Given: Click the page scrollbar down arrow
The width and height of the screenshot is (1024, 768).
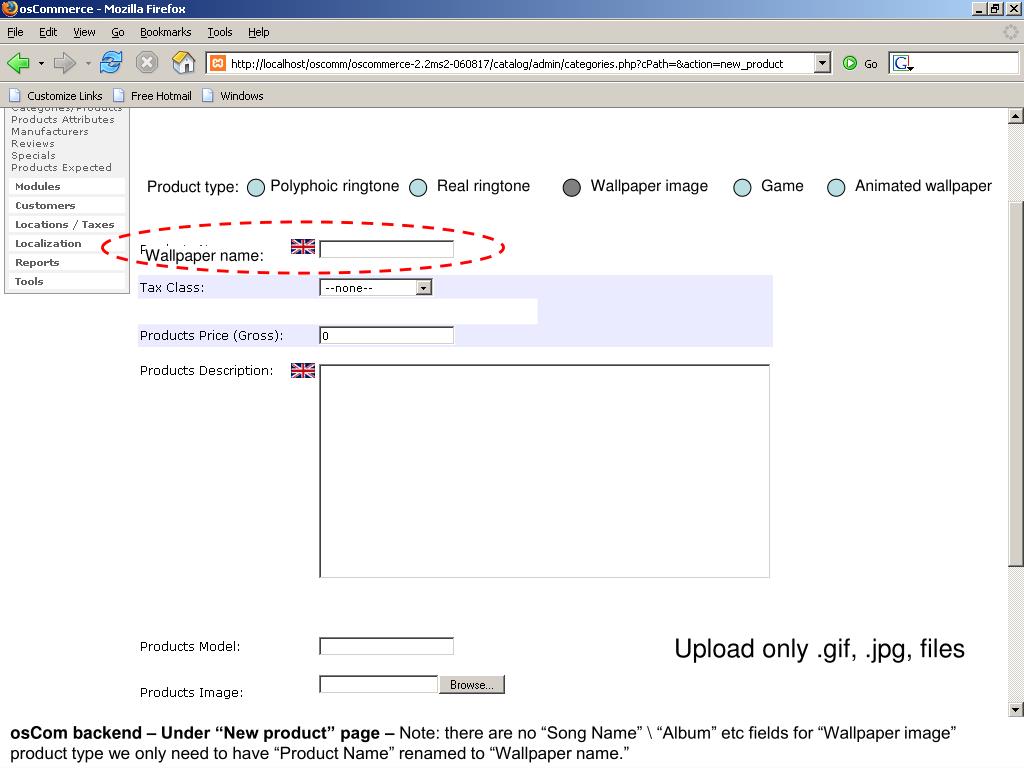Looking at the screenshot, I should tap(1016, 709).
